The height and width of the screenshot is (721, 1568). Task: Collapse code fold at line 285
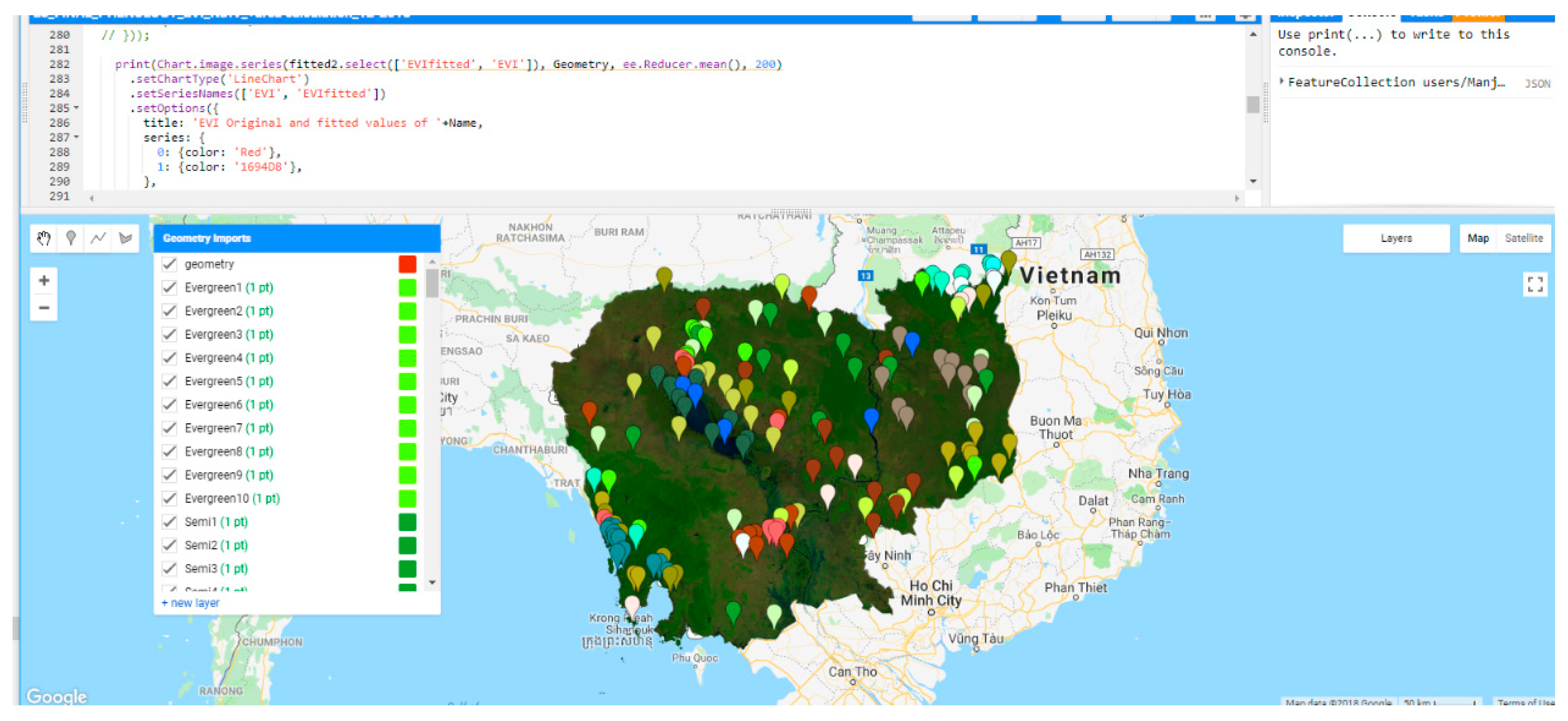pyautogui.click(x=77, y=108)
